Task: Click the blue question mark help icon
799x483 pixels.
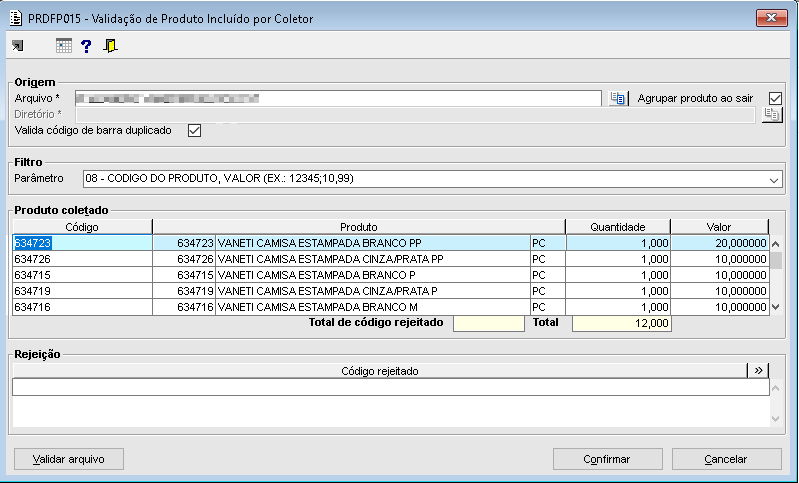Action: click(86, 46)
